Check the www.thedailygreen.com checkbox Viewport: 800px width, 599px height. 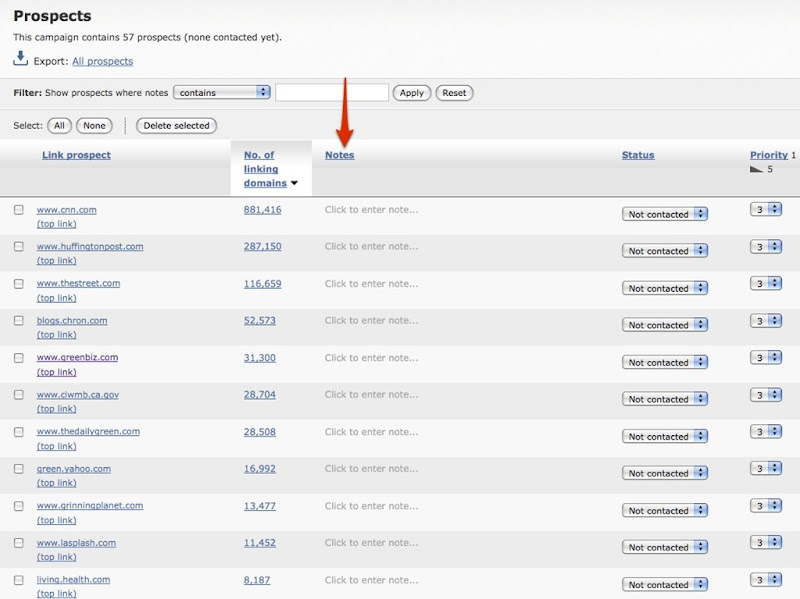point(19,432)
